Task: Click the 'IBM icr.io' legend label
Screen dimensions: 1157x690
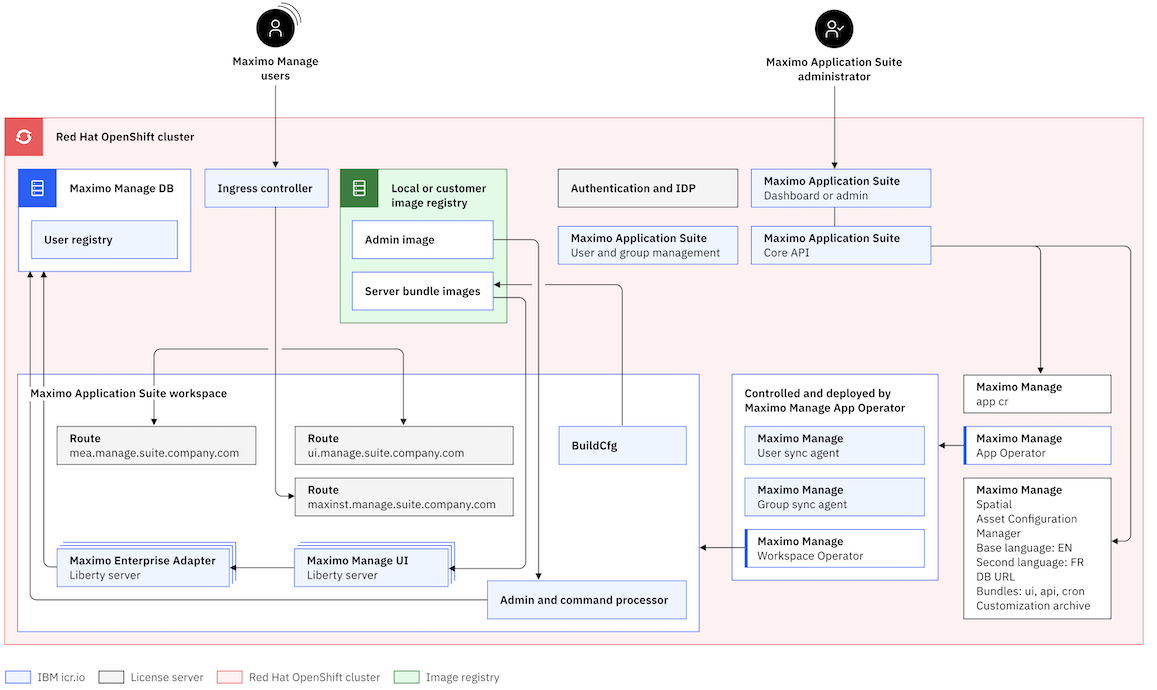Action: (x=61, y=677)
